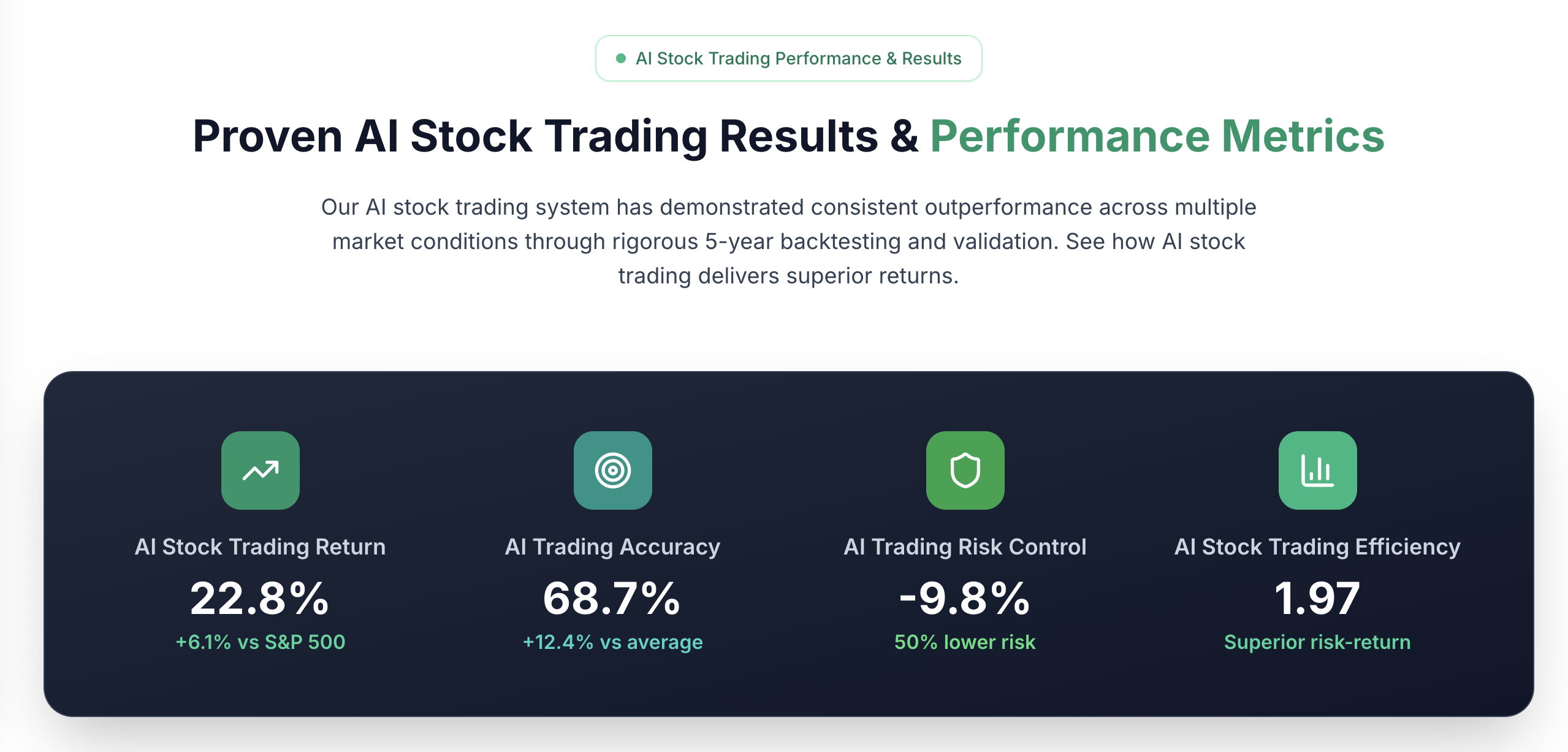
Task: Click the AI Stock Trading Performance & Results badge
Action: click(788, 58)
